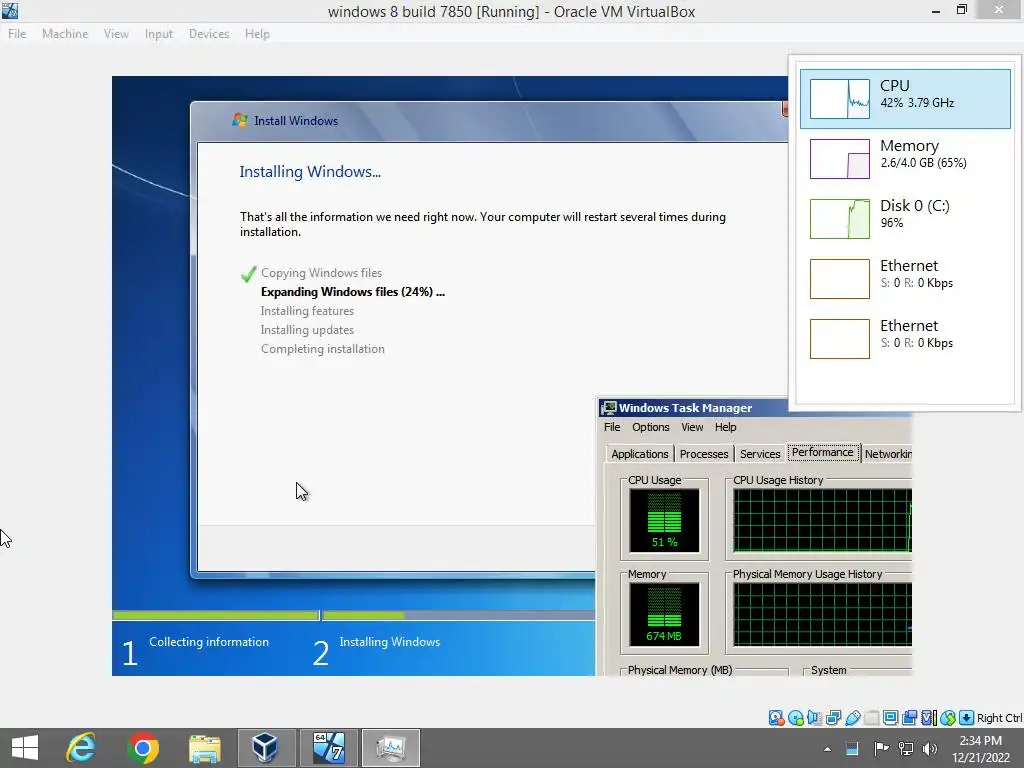Screen dimensions: 1024x768
Task: Click the network adapters indicator icon
Action: pos(833,718)
